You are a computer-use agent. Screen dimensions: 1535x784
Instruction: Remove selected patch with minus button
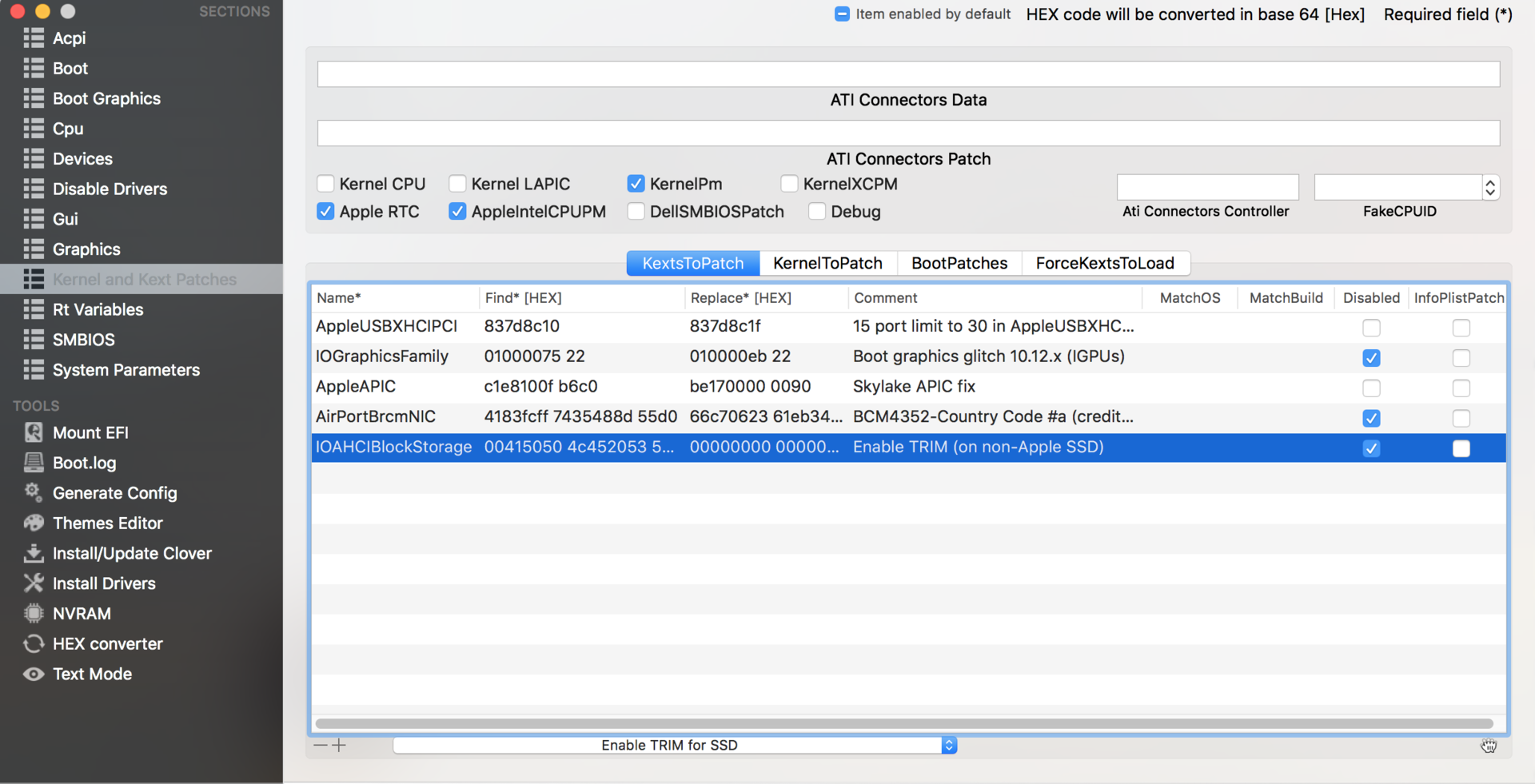click(321, 745)
